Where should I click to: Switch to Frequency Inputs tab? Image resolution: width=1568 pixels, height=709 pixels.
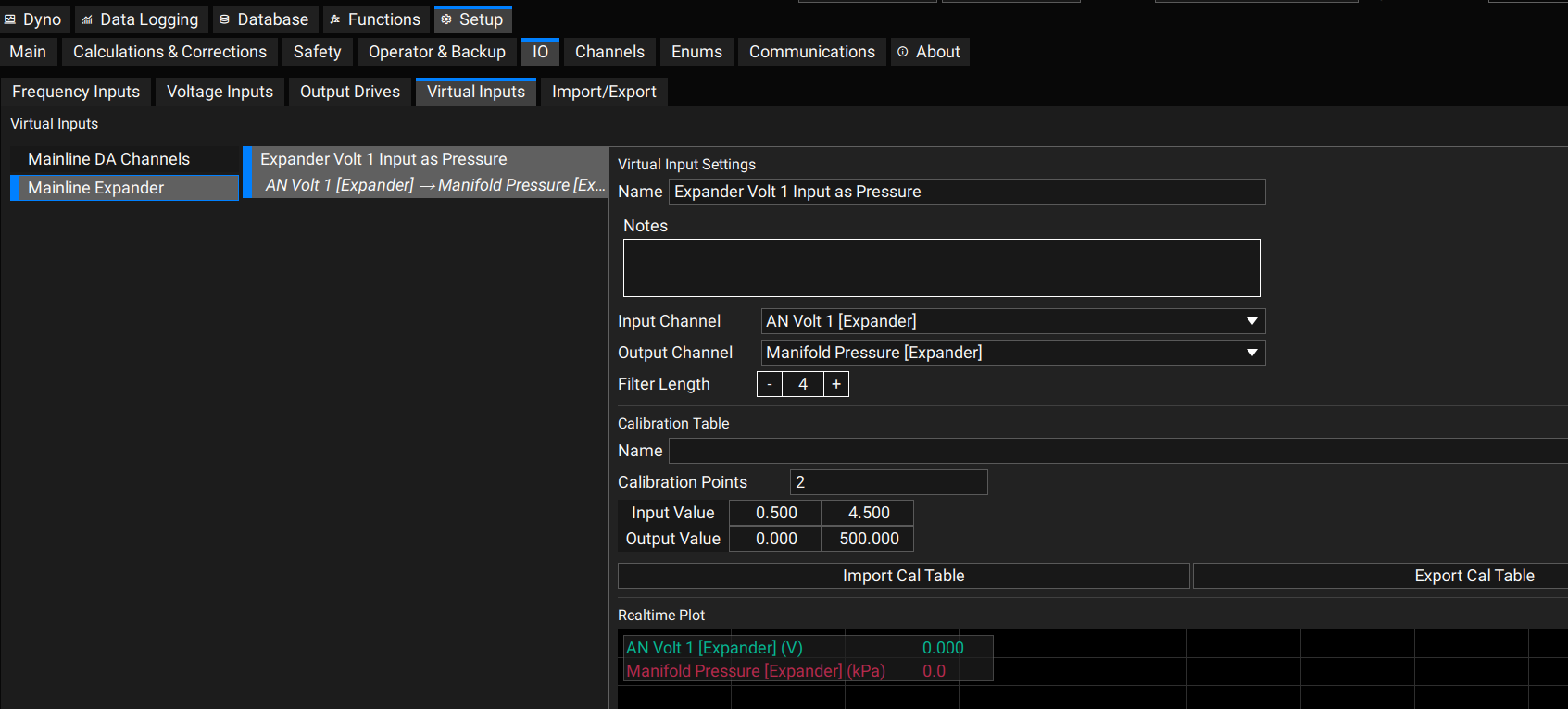pos(76,92)
